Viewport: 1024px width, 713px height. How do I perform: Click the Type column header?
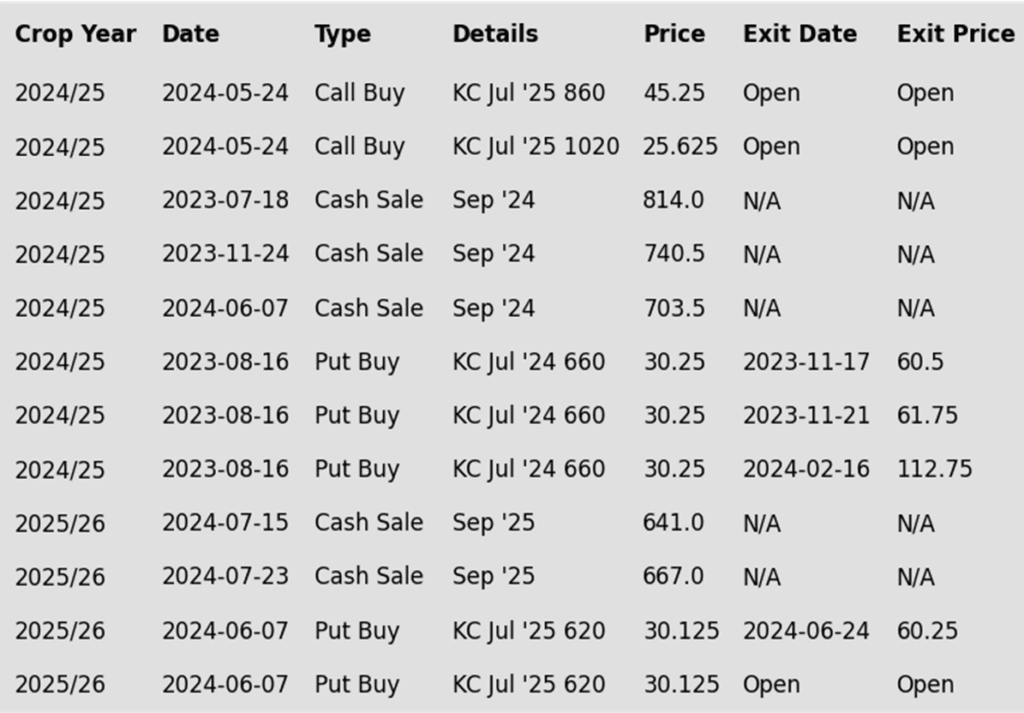tap(342, 34)
